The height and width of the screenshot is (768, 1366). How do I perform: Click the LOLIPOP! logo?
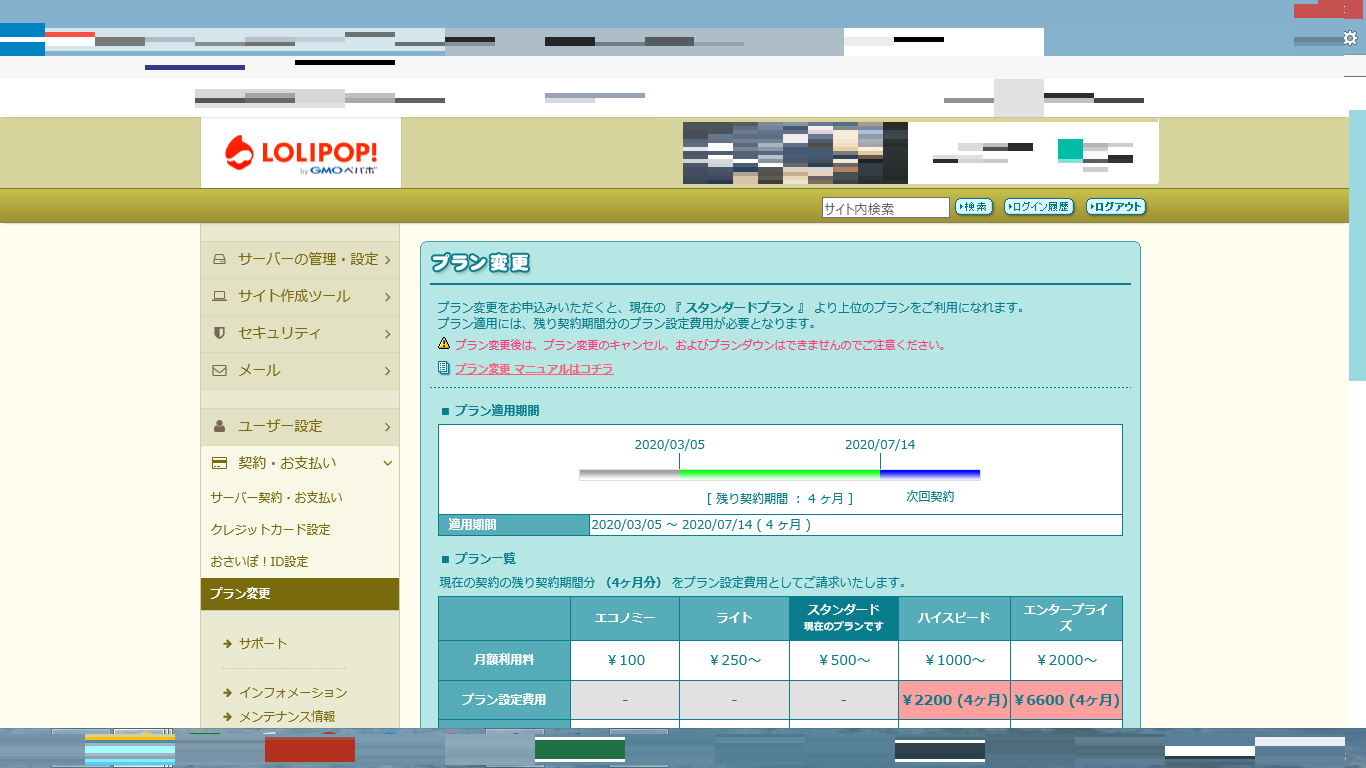click(300, 153)
